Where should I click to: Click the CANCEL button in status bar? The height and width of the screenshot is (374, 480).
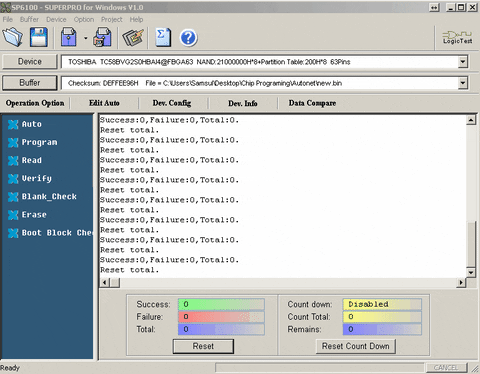pyautogui.click(x=447, y=367)
